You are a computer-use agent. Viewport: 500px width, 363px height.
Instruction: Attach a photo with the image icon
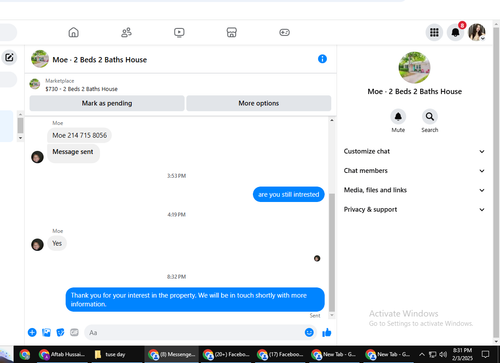46,332
